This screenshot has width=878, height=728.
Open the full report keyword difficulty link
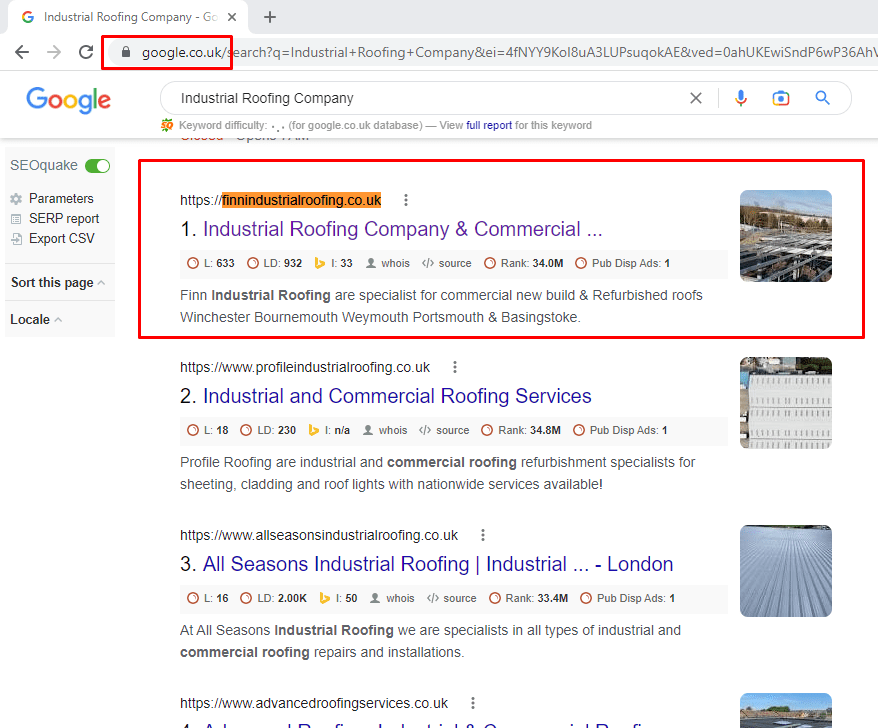489,125
